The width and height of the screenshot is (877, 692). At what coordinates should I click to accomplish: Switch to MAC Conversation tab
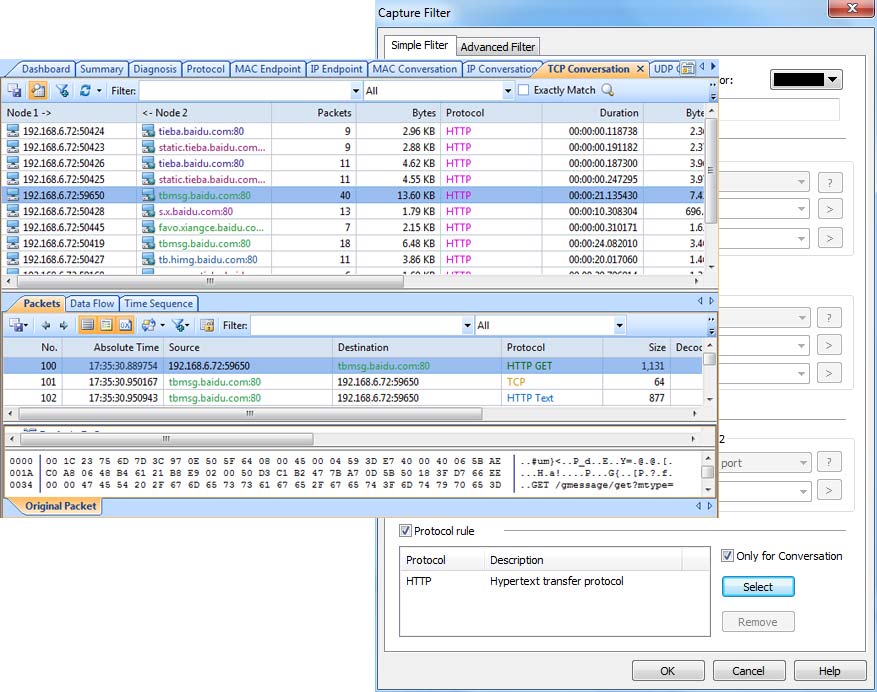[x=414, y=69]
